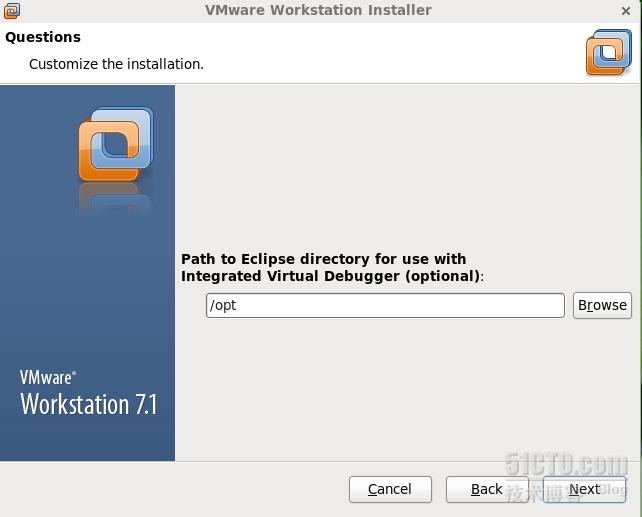Browse for the Eclipse directory
This screenshot has width=642, height=517.
coord(602,305)
